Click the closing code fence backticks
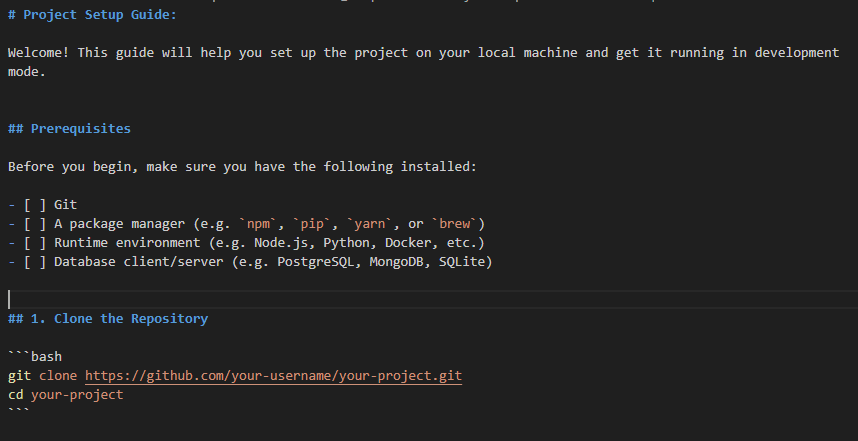Screen dimensions: 858x441 coord(19,411)
